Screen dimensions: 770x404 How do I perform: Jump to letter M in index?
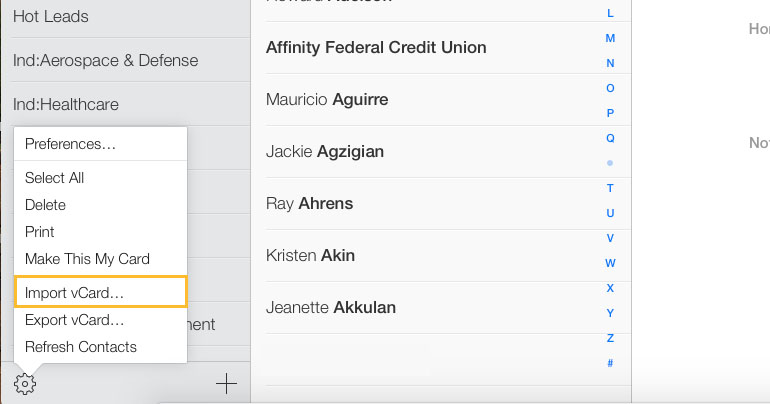610,38
